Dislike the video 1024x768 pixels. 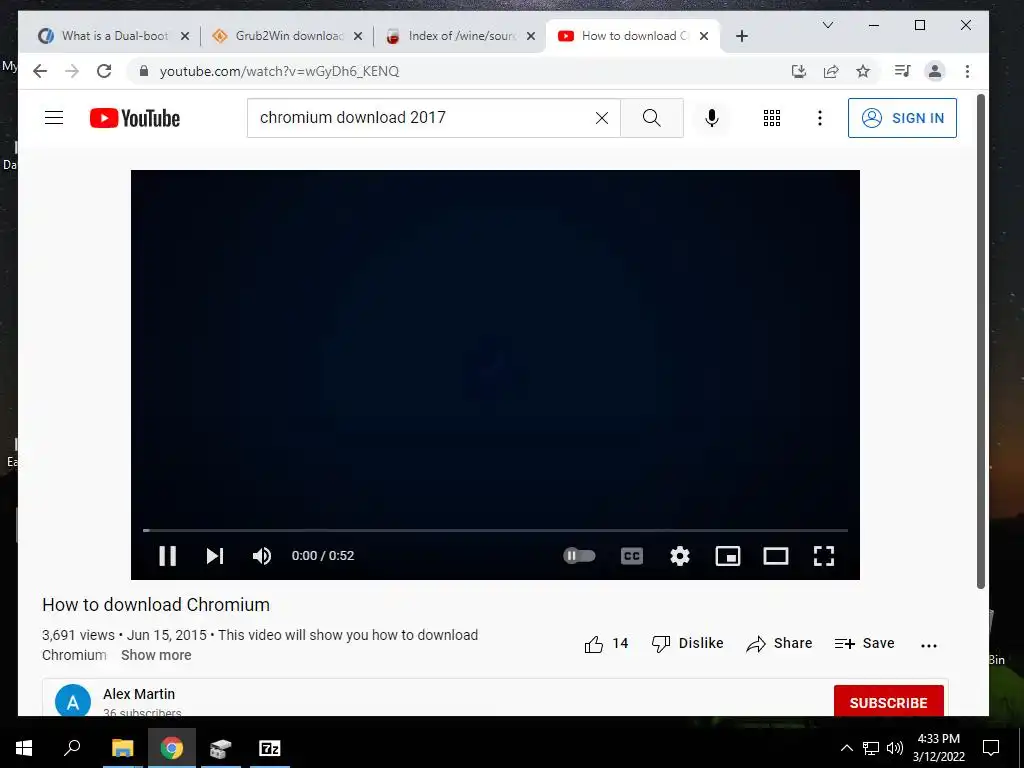[688, 644]
